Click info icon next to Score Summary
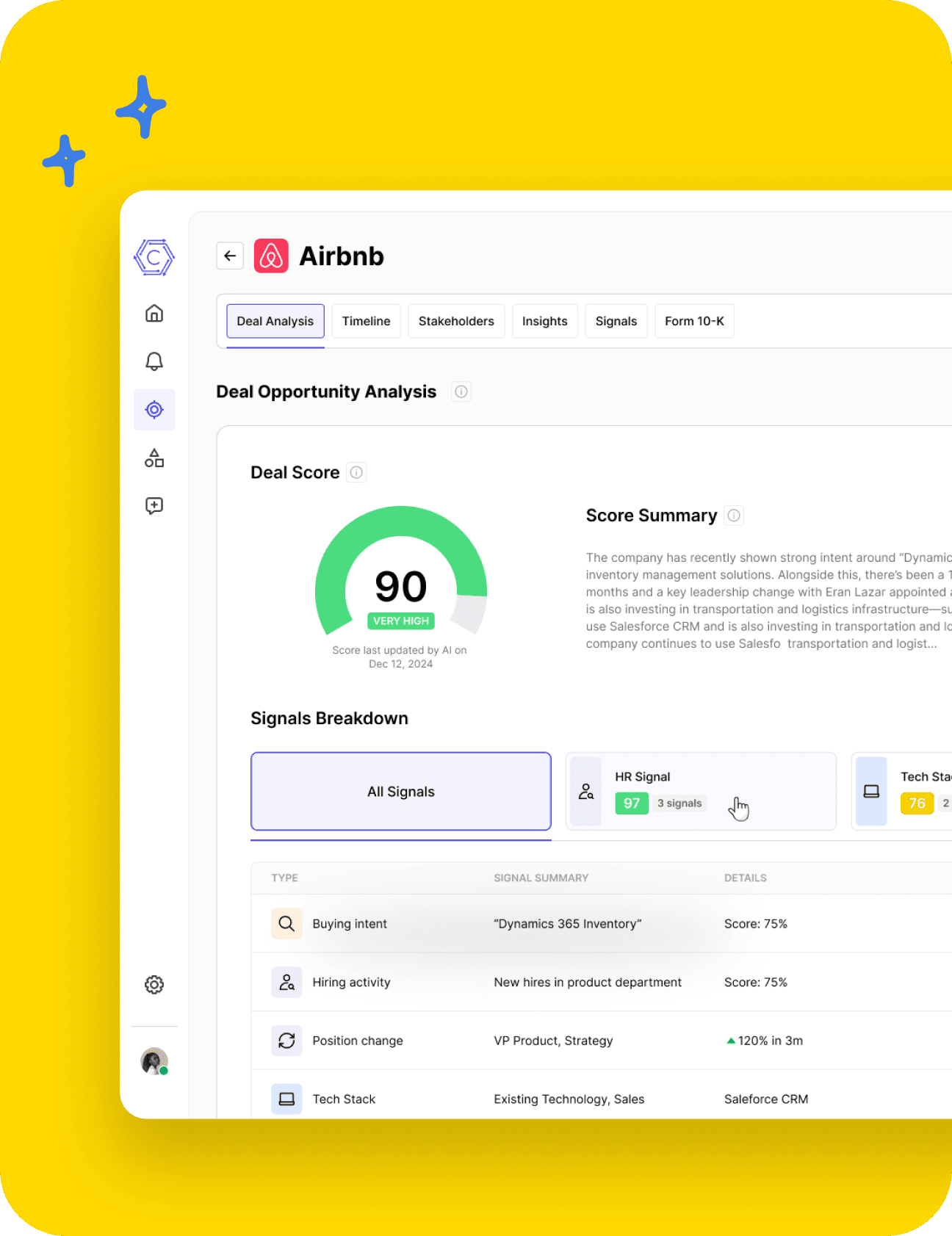952x1236 pixels. pos(734,516)
